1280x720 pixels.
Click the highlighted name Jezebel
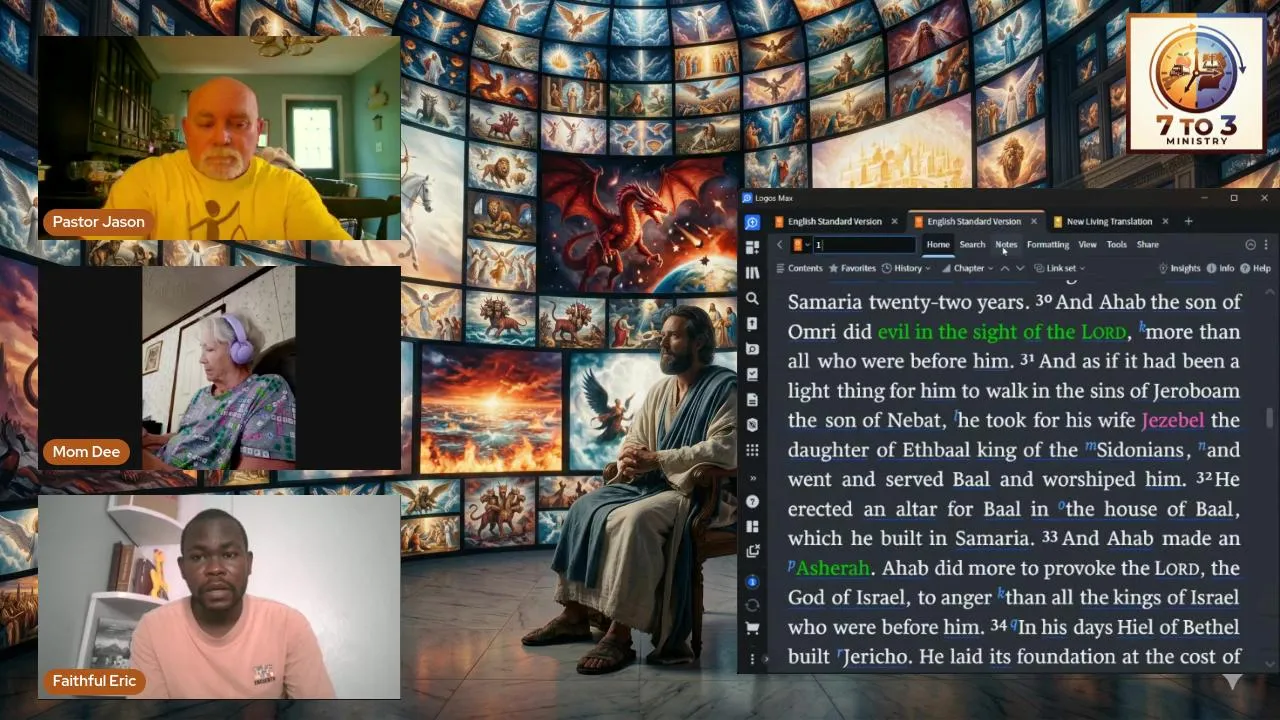1173,420
